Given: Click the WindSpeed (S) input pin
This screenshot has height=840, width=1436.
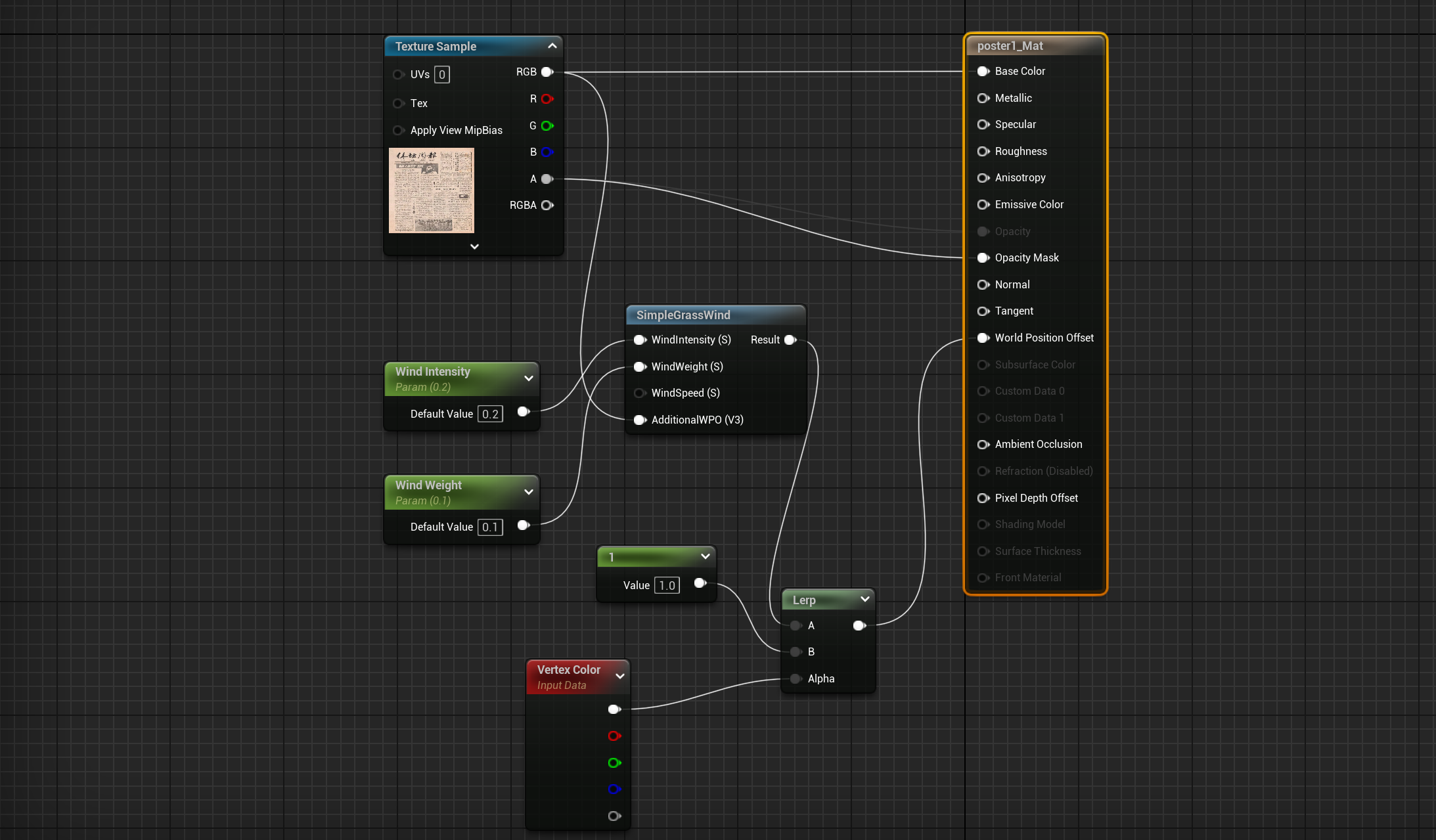Looking at the screenshot, I should [x=639, y=393].
